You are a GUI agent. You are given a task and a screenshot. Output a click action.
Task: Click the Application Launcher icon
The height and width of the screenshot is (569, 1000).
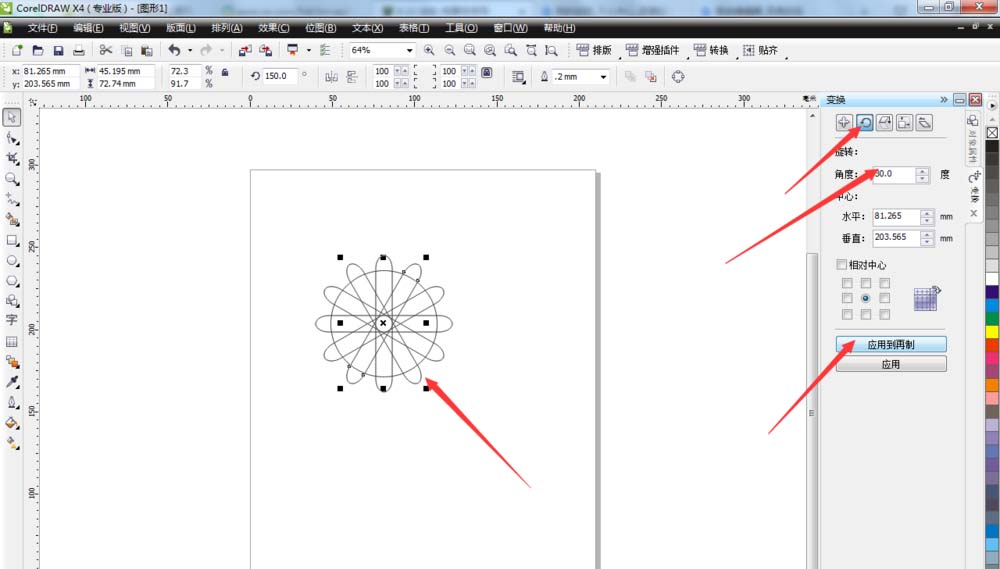click(x=293, y=50)
